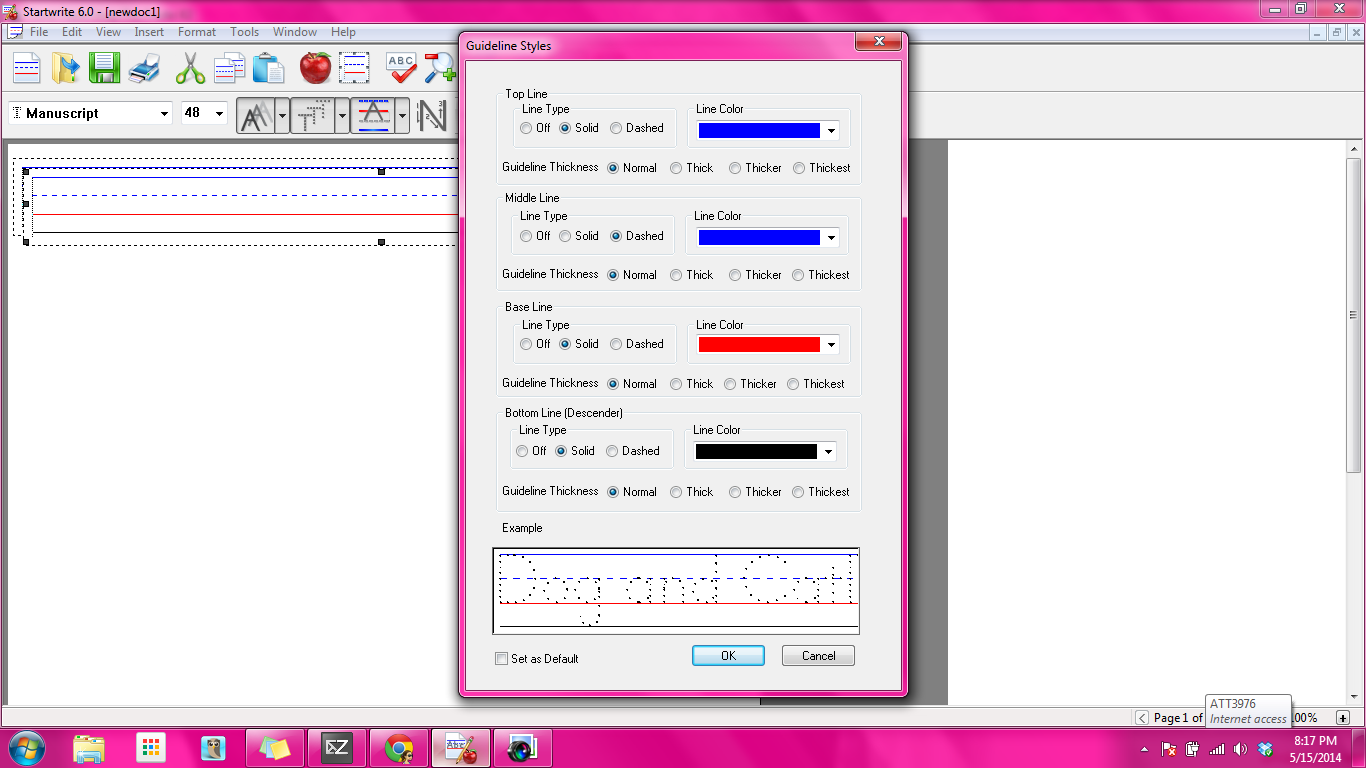Open the Format menu
The width and height of the screenshot is (1366, 768).
click(197, 32)
